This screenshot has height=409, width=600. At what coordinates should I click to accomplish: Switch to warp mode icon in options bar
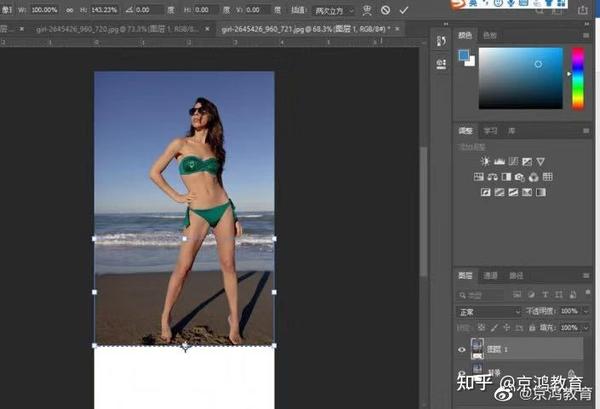[x=367, y=9]
